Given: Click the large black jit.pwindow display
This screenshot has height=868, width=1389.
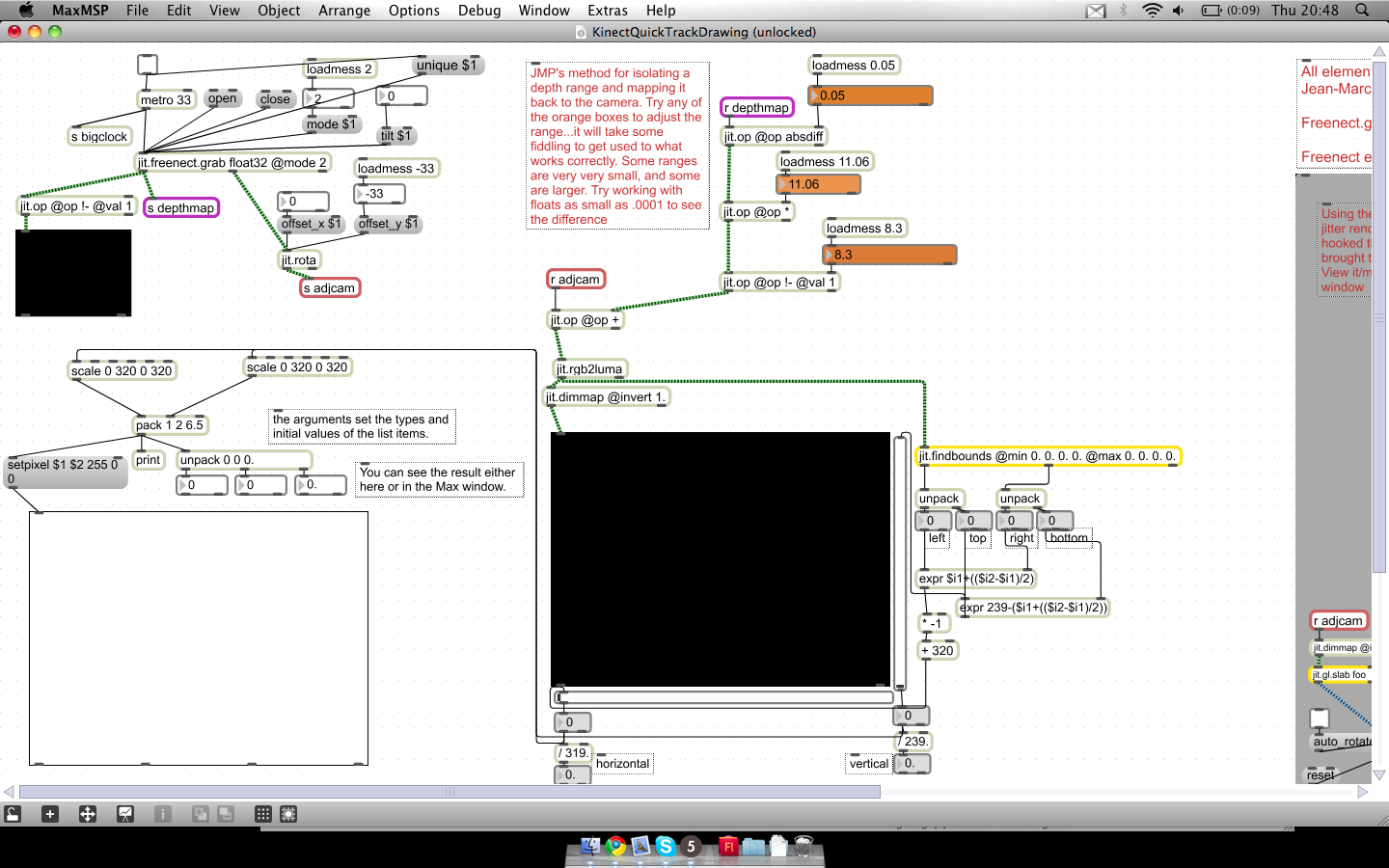Looking at the screenshot, I should 721,559.
